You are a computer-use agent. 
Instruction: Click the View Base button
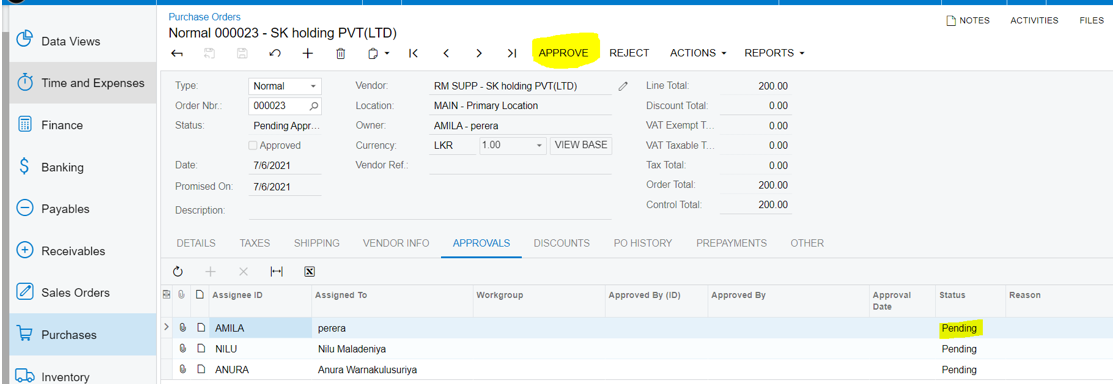pyautogui.click(x=581, y=146)
